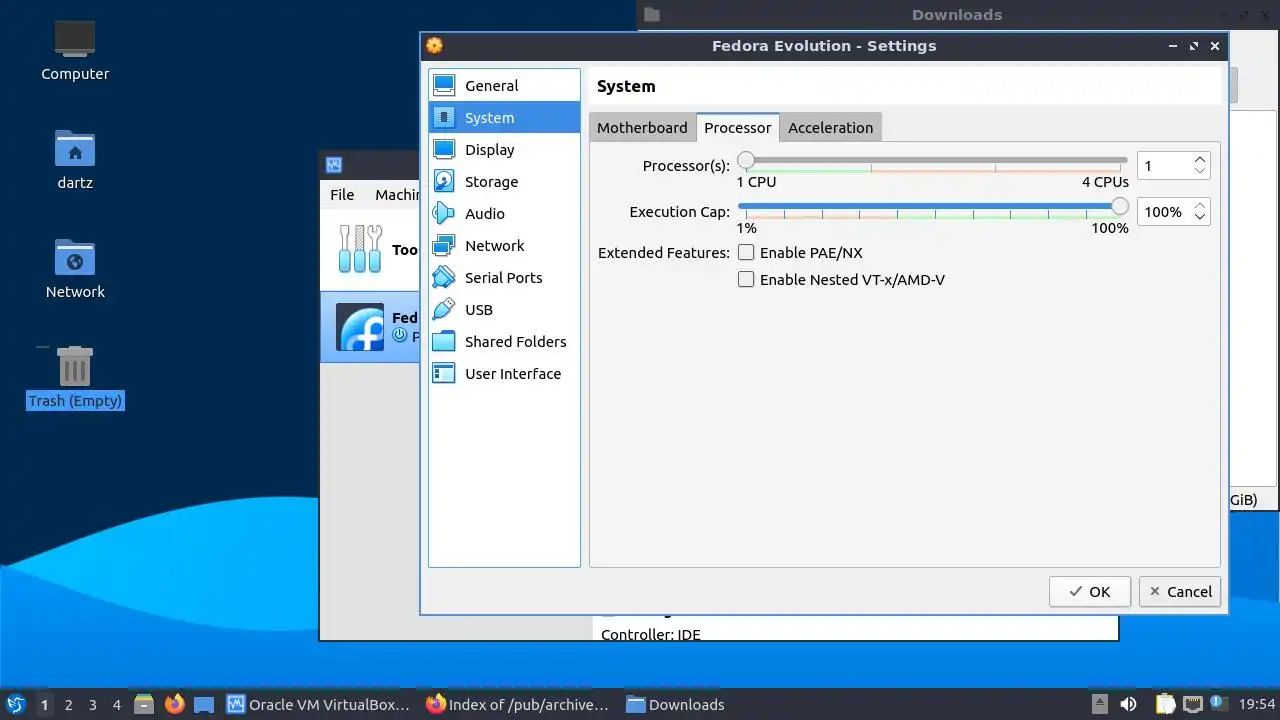Decrease processor count with down arrow
This screenshot has height=720, width=1280.
[1200, 171]
